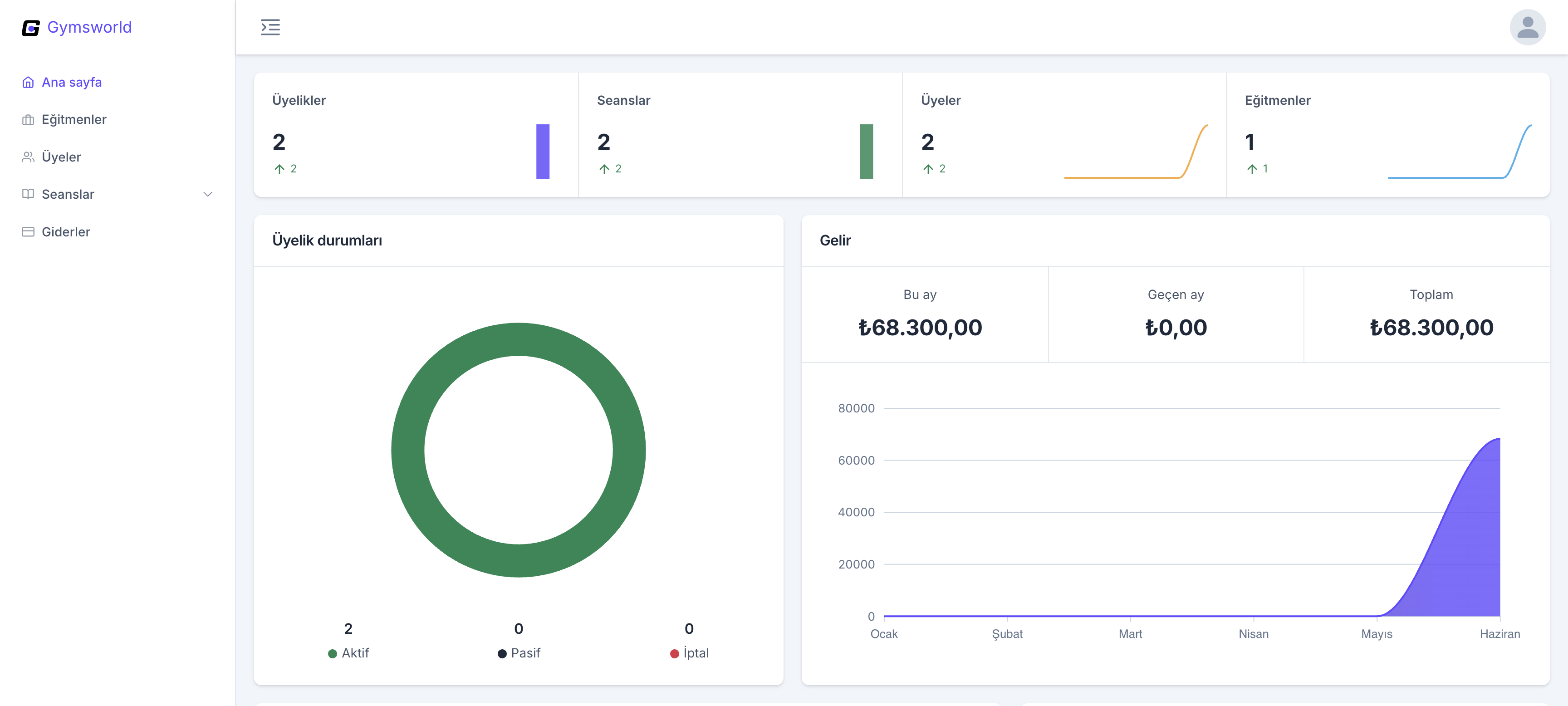Screen dimensions: 1568x706
Task: Open the Üyeler sidebar menu item
Action: [x=61, y=157]
